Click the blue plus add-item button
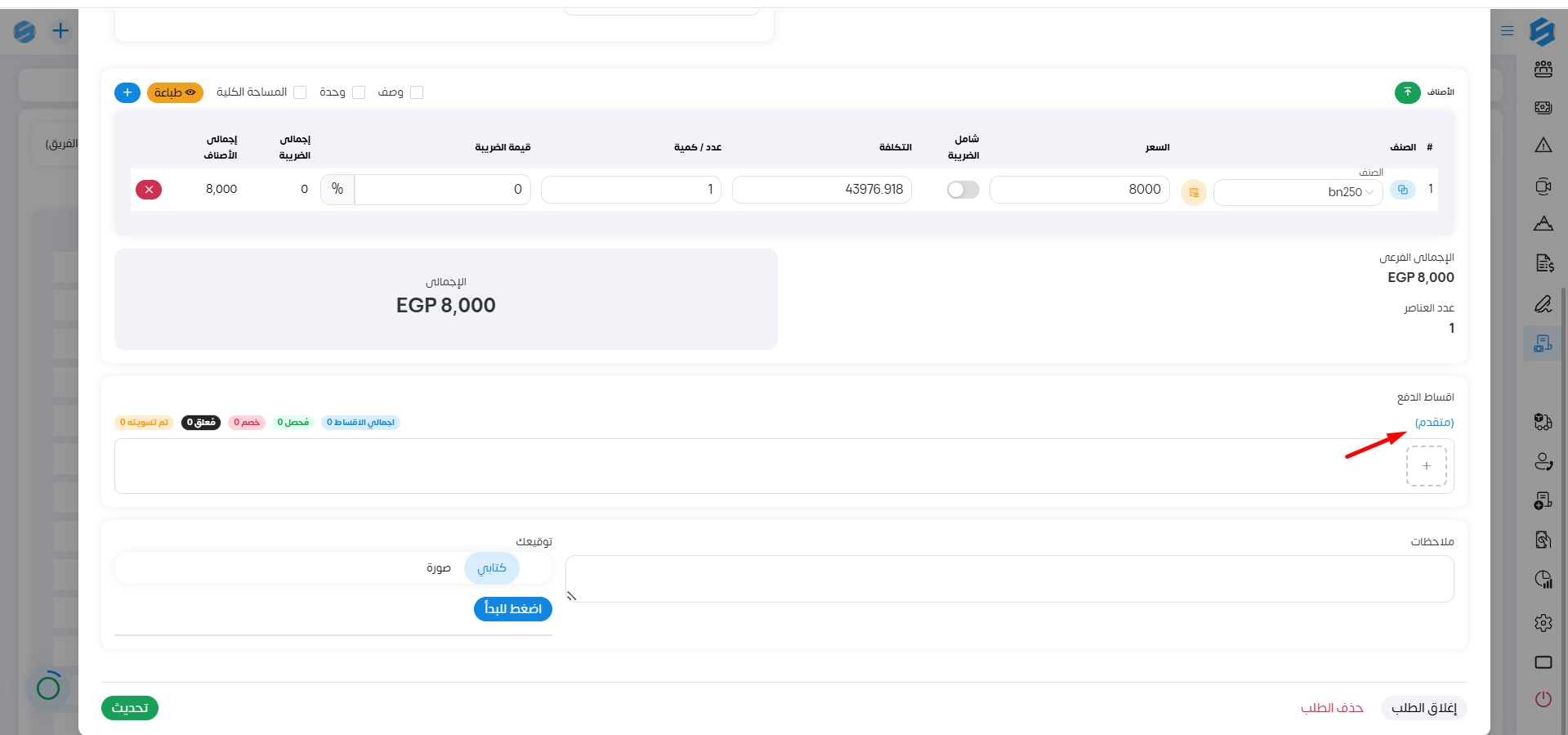The image size is (1568, 735). (x=127, y=92)
